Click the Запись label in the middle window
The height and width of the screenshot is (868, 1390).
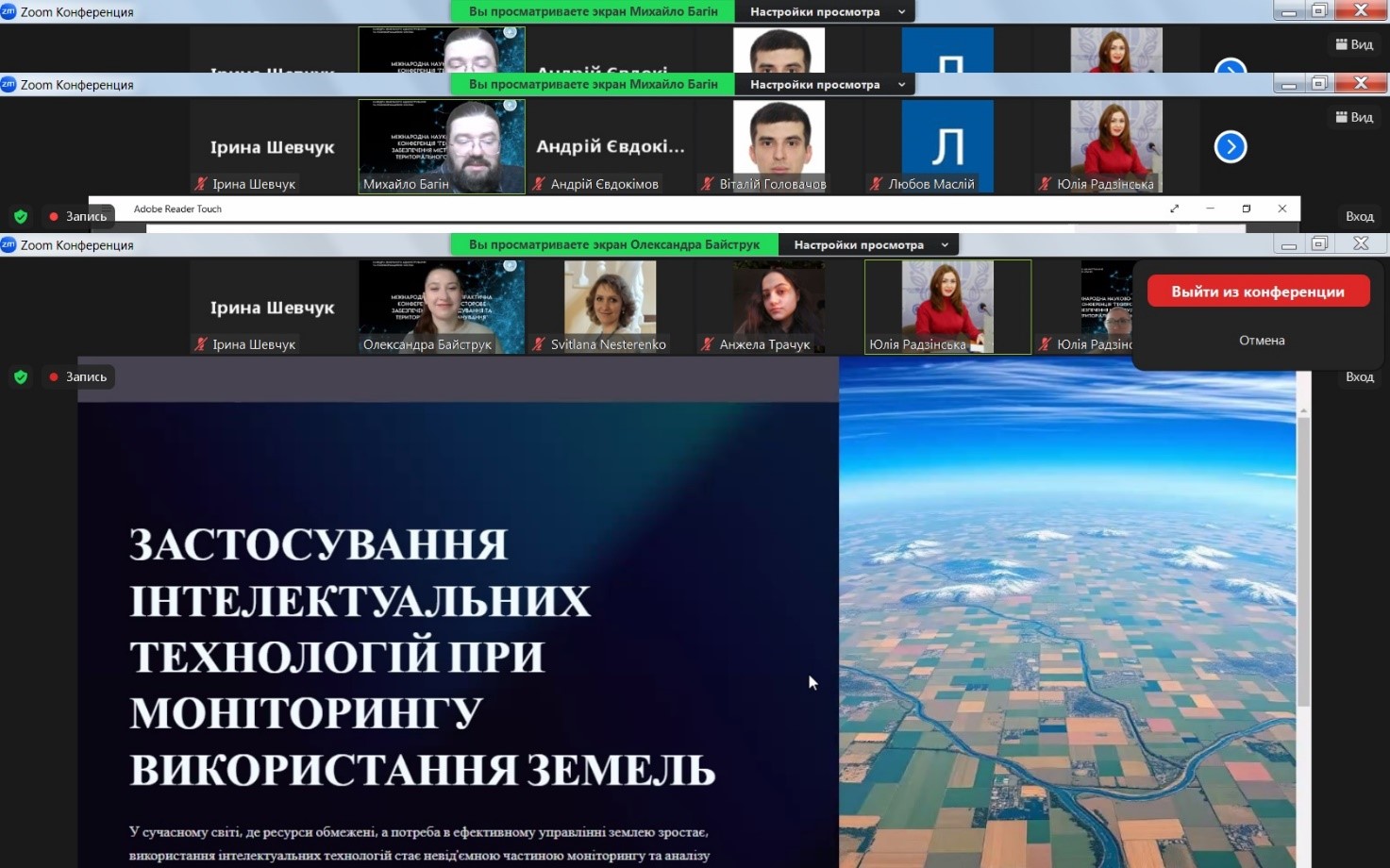[x=86, y=216]
